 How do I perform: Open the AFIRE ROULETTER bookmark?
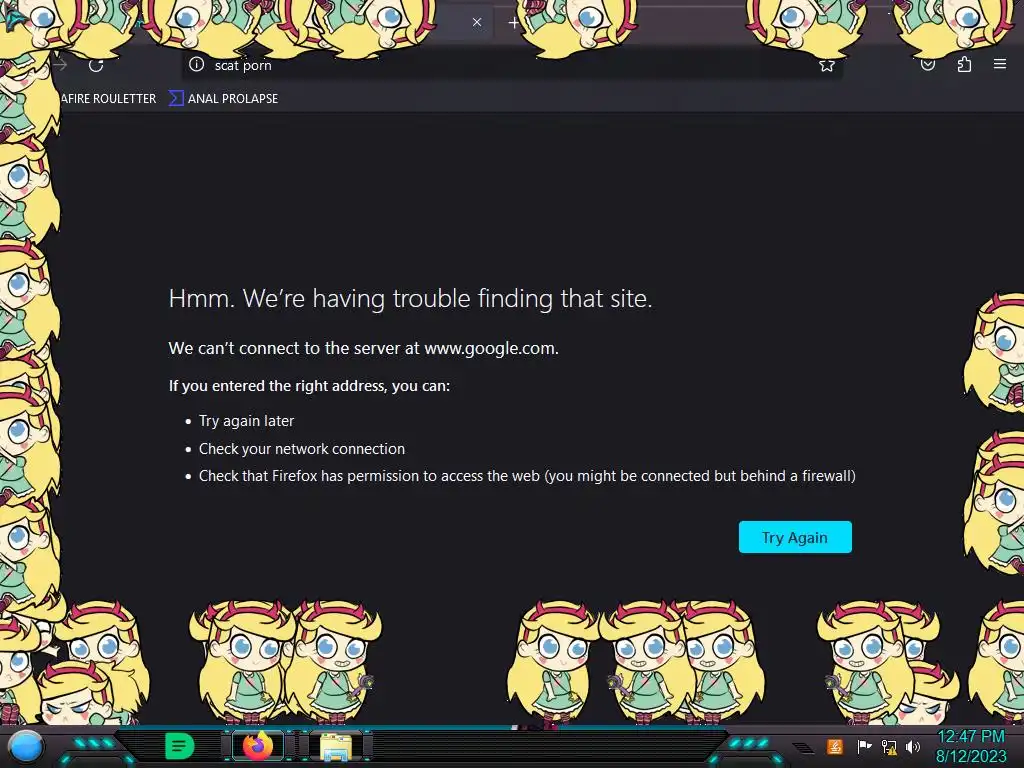pyautogui.click(x=108, y=99)
